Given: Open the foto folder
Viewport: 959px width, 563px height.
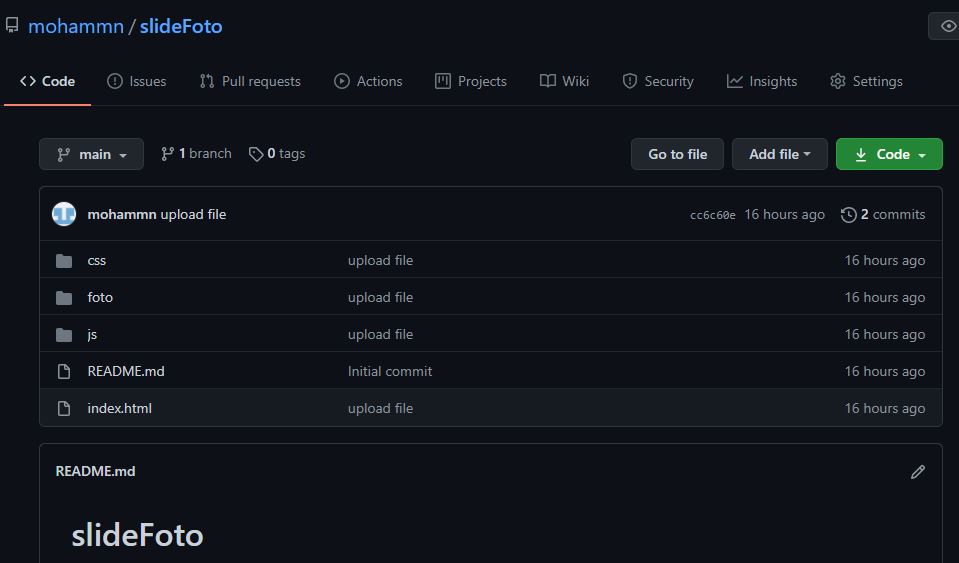Looking at the screenshot, I should click(x=100, y=297).
